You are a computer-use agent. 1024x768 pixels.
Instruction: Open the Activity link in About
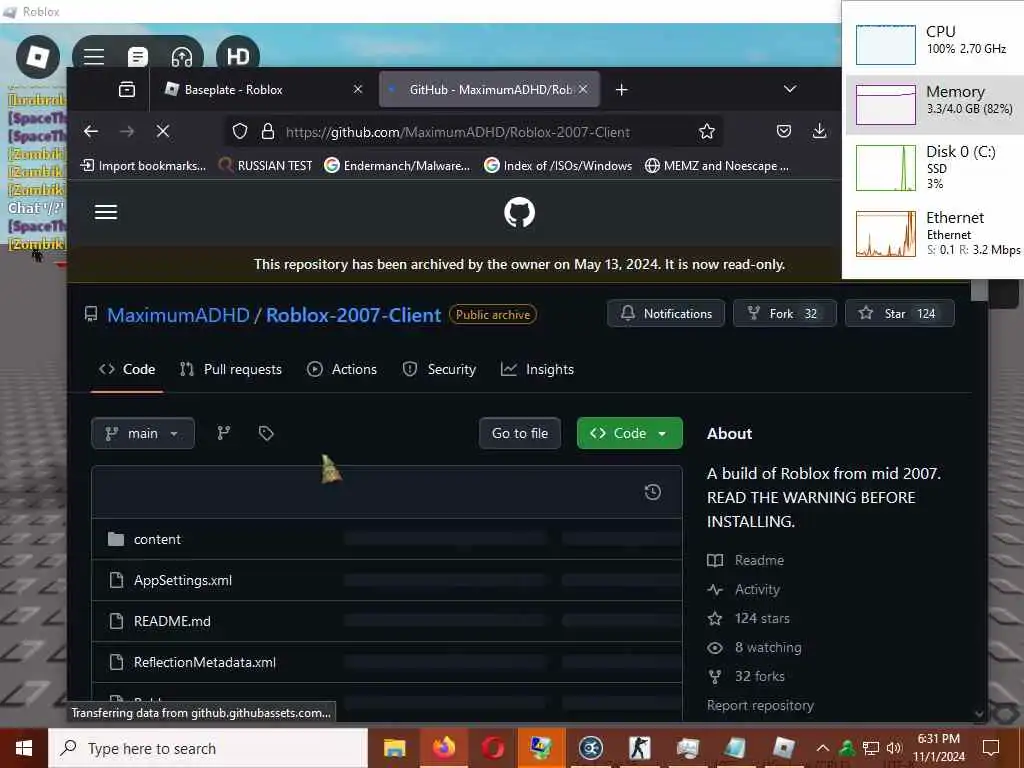(743, 590)
